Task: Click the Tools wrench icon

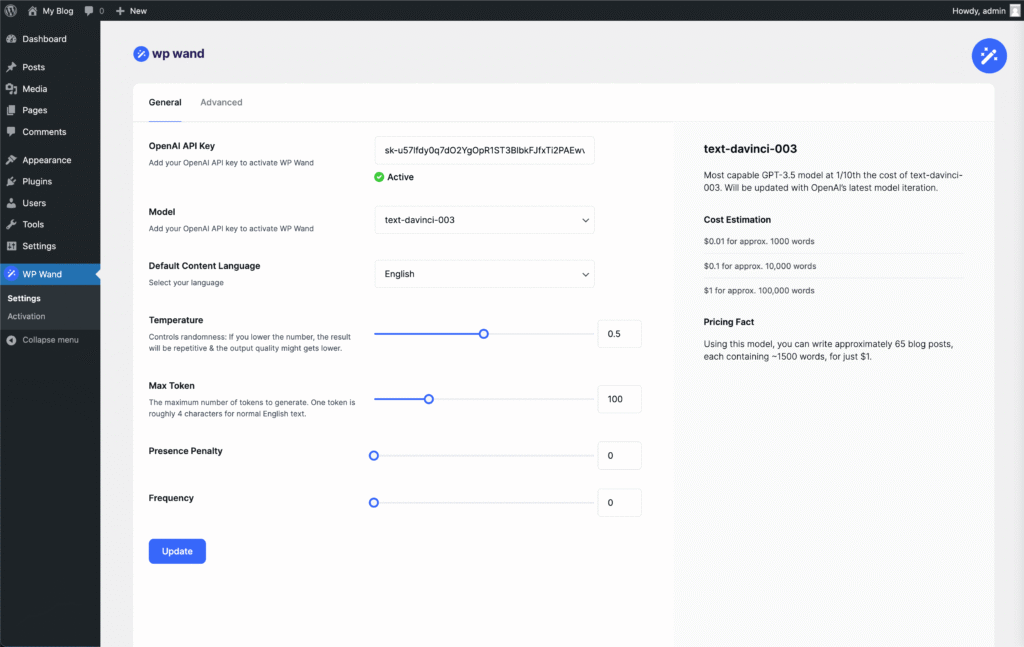Action: point(11,224)
